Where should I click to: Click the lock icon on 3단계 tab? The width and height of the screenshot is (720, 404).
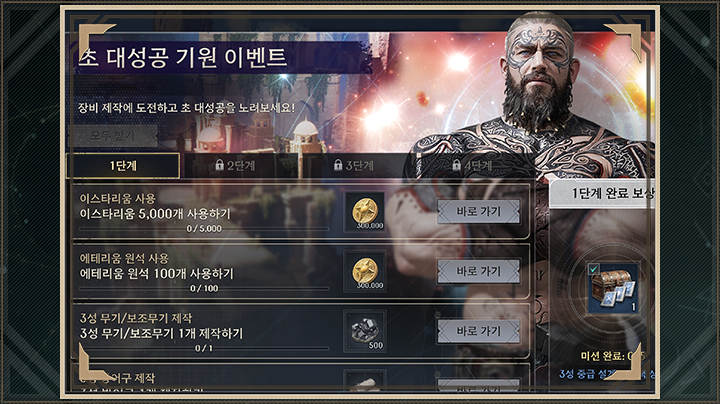pyautogui.click(x=338, y=165)
